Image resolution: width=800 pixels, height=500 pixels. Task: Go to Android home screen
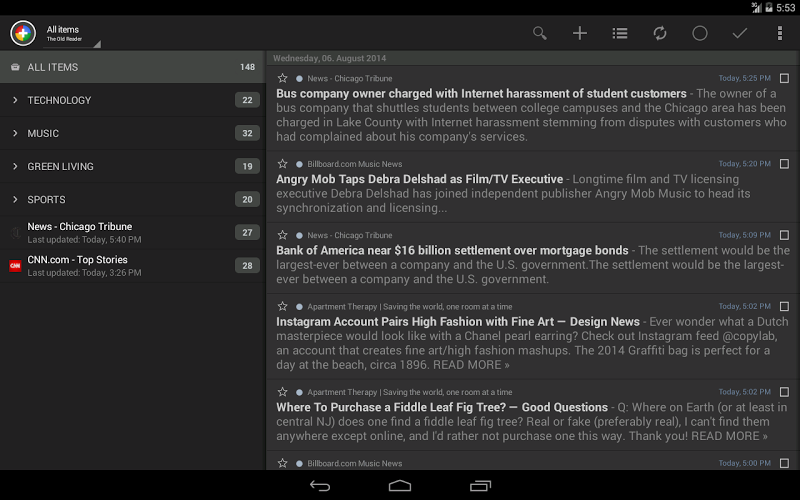pos(399,486)
